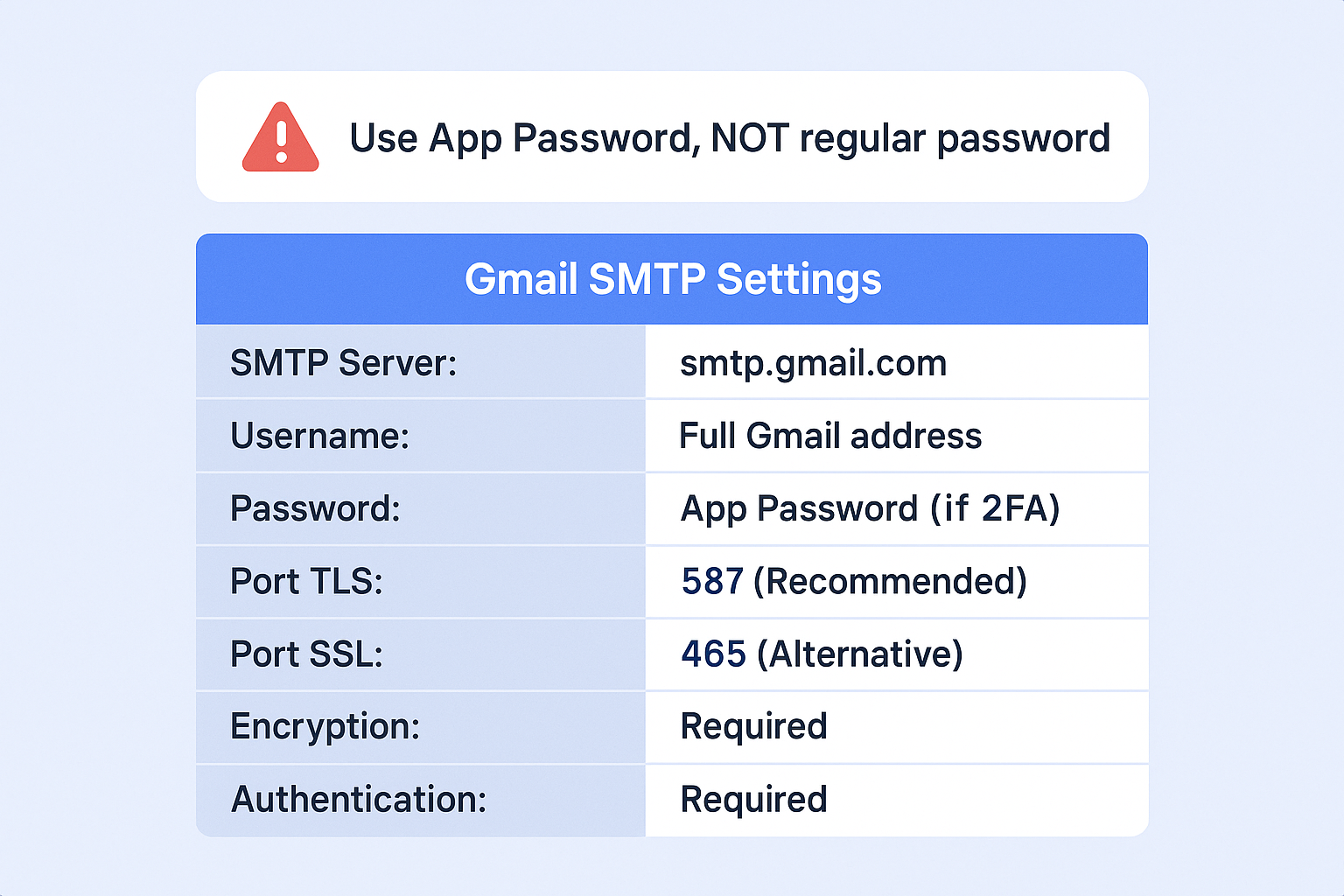1344x896 pixels.
Task: Select the Authentication label
Action: 358,799
